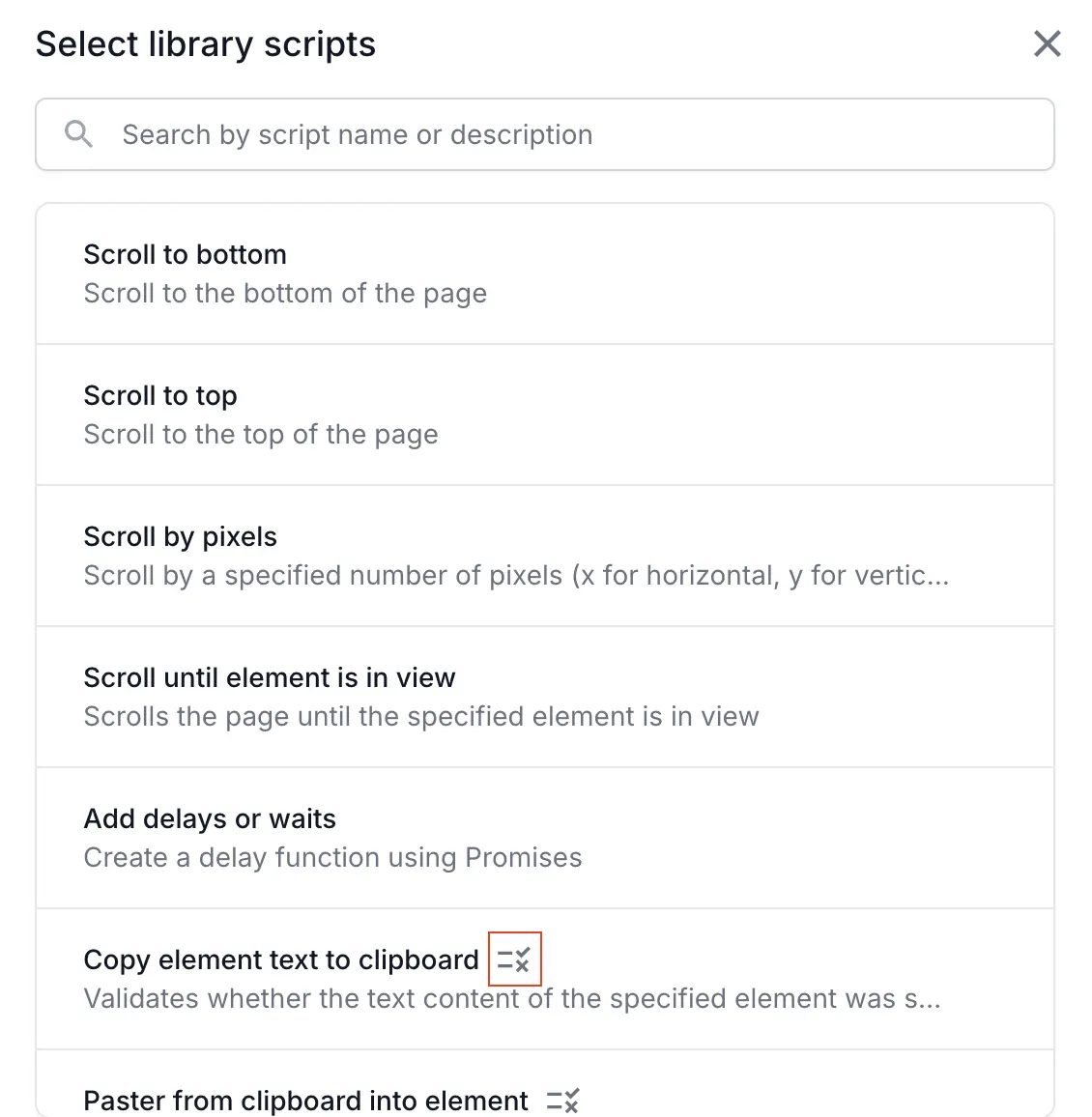Image resolution: width=1092 pixels, height=1117 pixels.
Task: Click validation icon beside Copy element text
Action: [514, 959]
